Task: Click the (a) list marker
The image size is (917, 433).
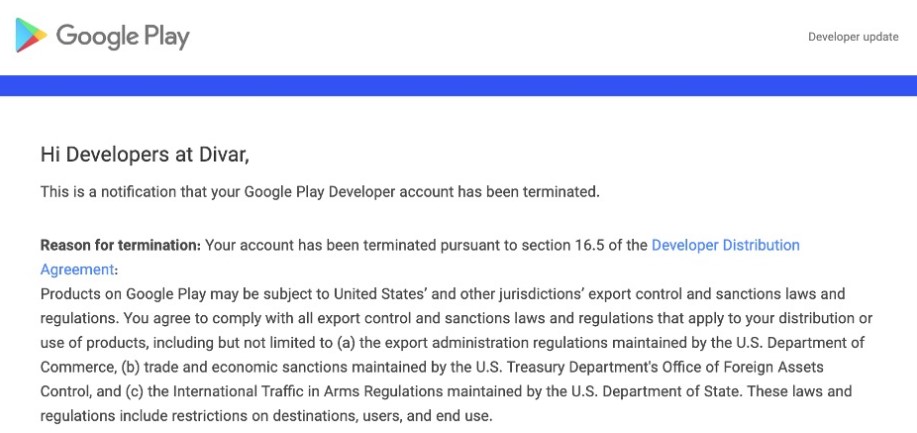Action: (346, 342)
